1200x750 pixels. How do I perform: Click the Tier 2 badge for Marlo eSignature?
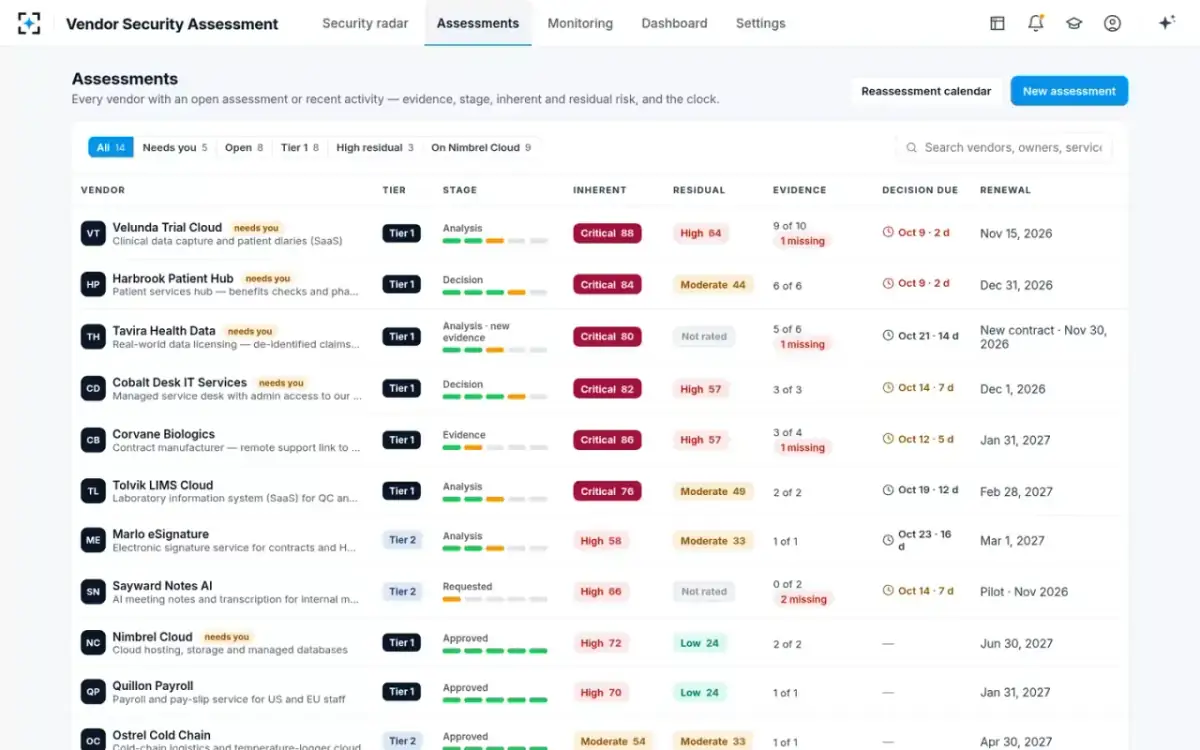(x=402, y=540)
